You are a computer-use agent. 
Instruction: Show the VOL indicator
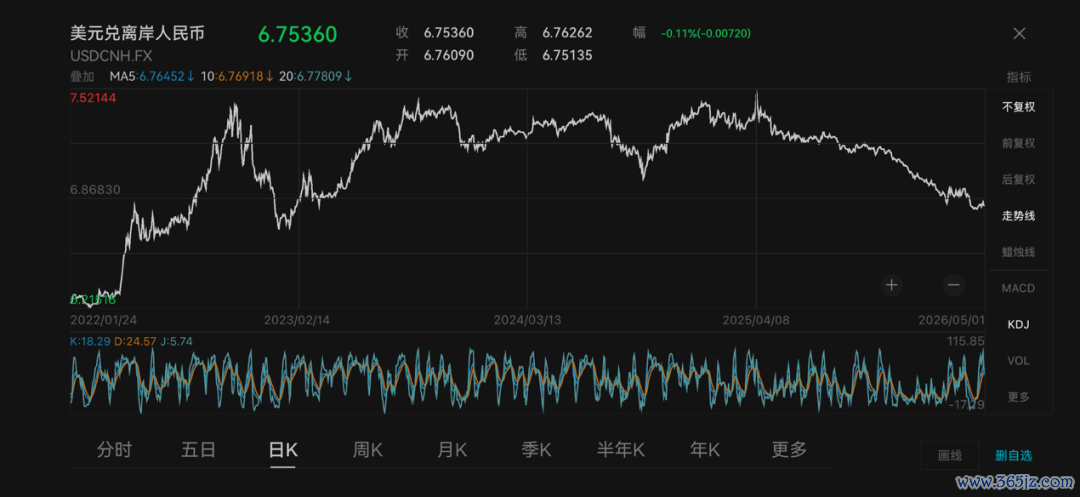(1018, 361)
